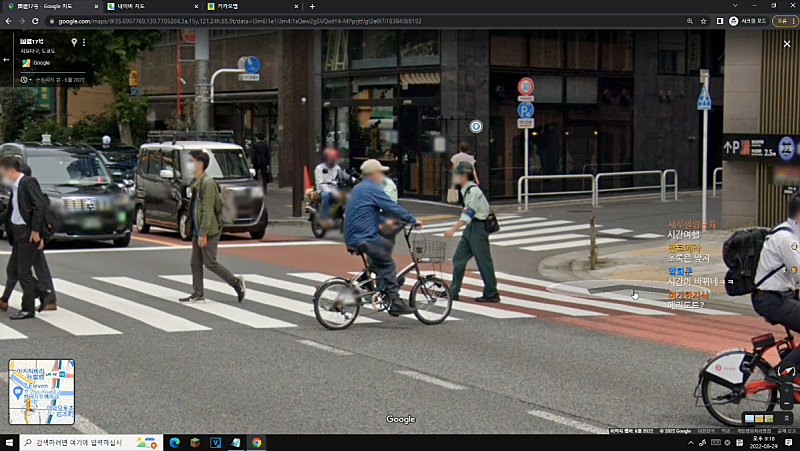Open Microsoft Edge from the taskbar
This screenshot has width=800, height=451.
(x=174, y=442)
